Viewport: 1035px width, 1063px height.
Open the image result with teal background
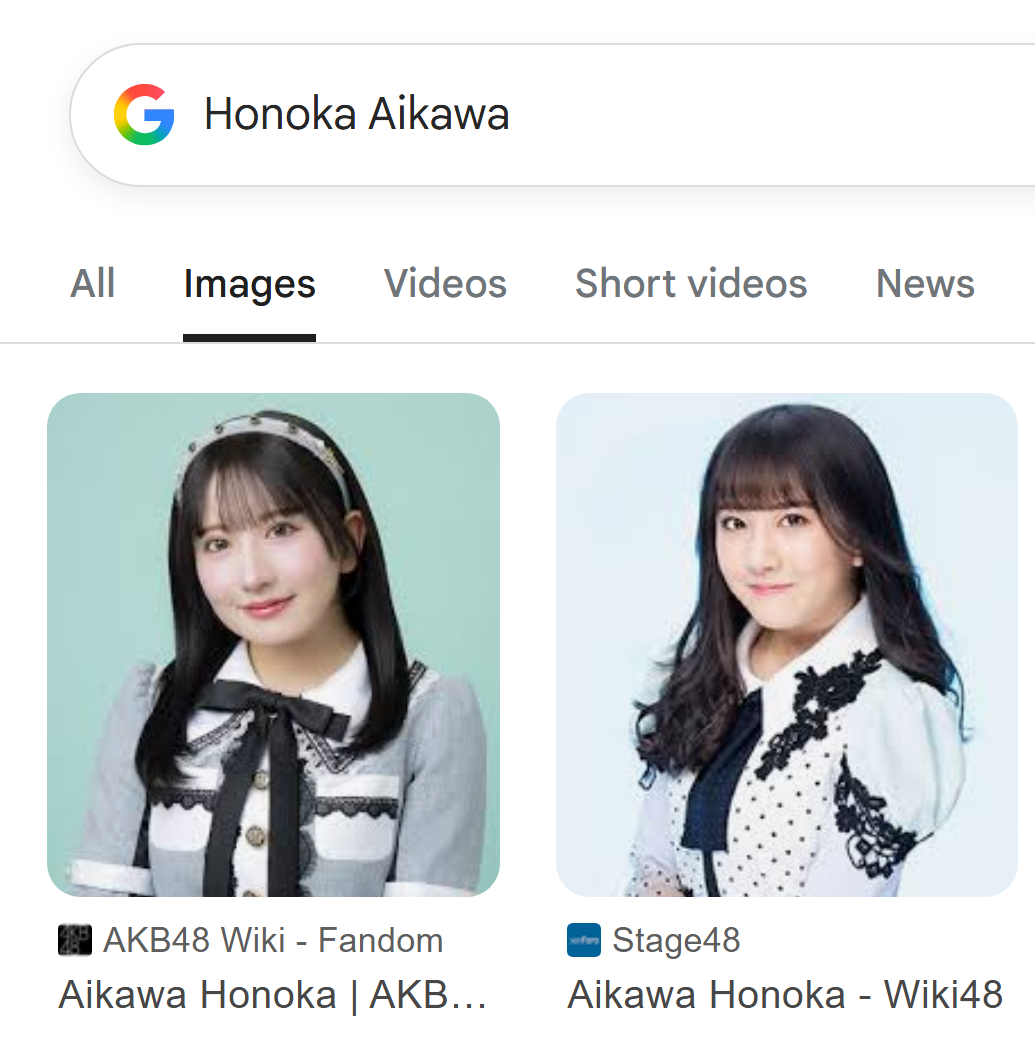pos(273,645)
